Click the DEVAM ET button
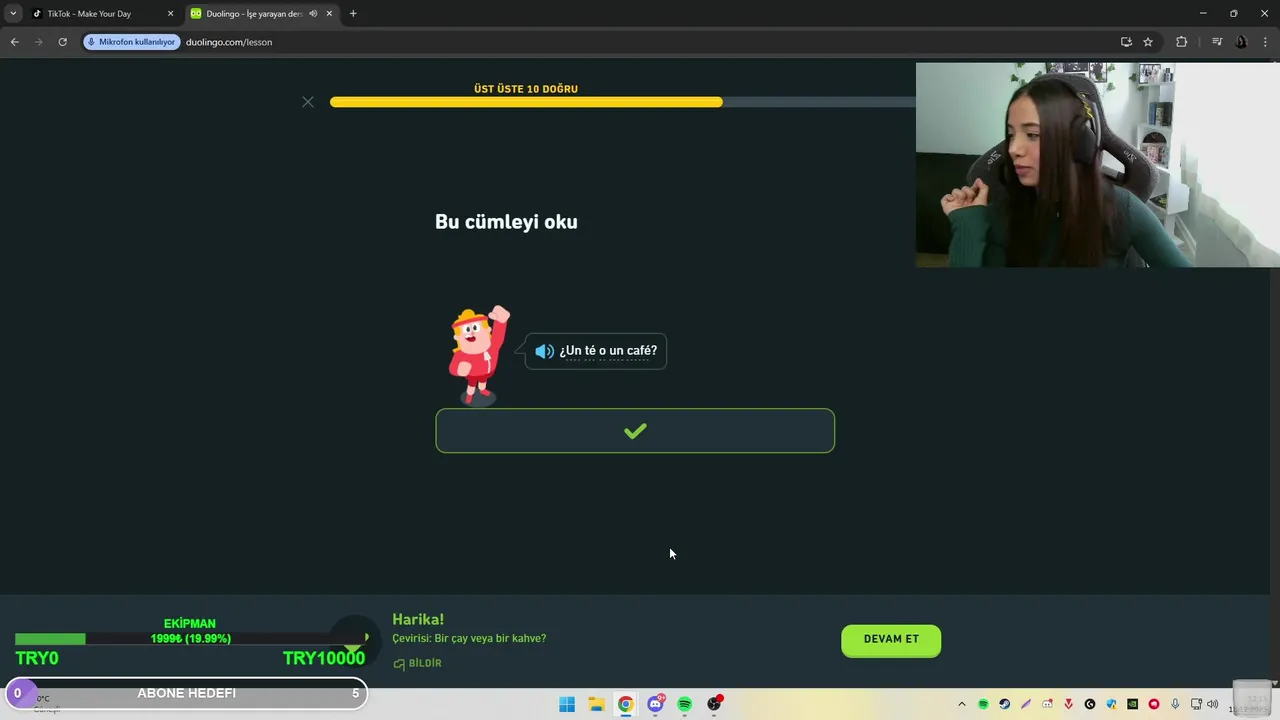 891,640
